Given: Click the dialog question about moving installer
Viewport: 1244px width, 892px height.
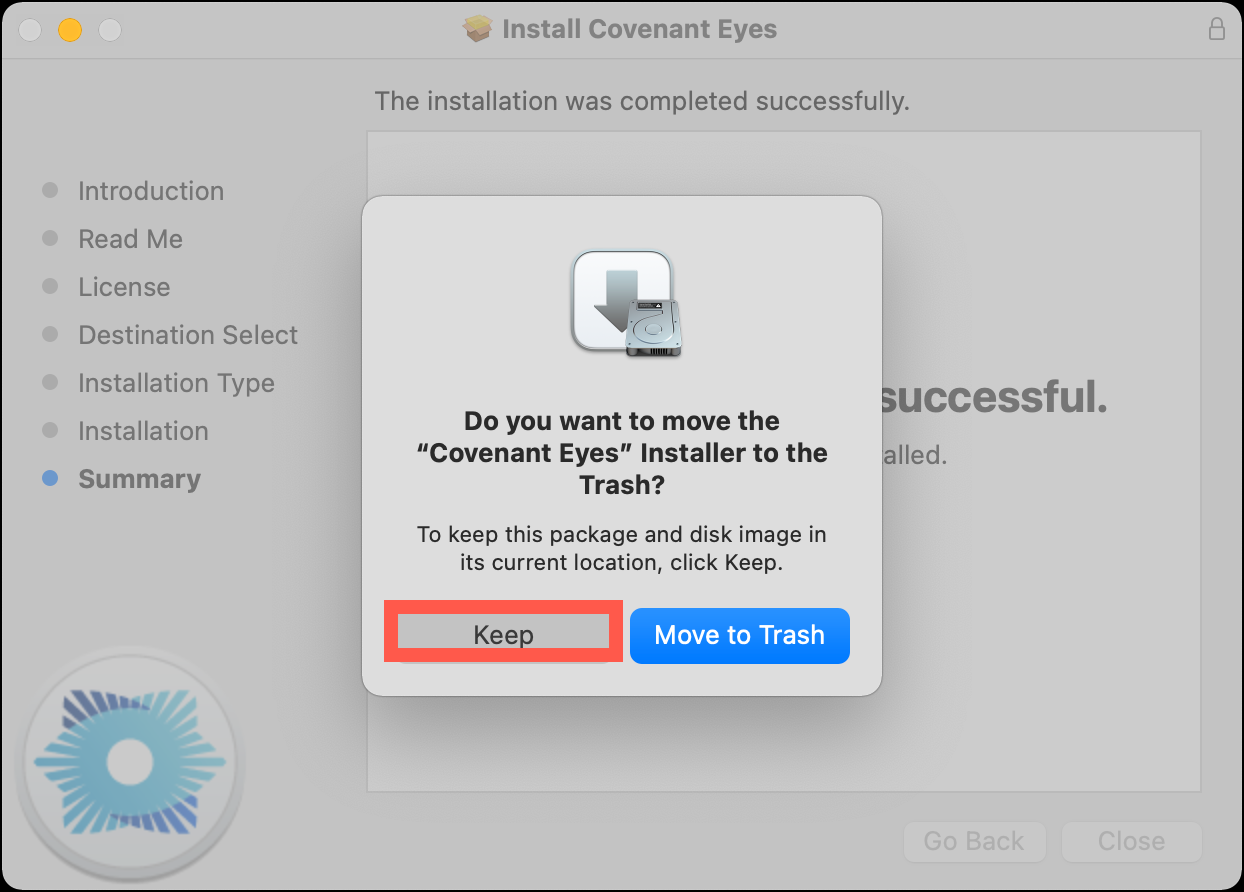Looking at the screenshot, I should pyautogui.click(x=622, y=453).
